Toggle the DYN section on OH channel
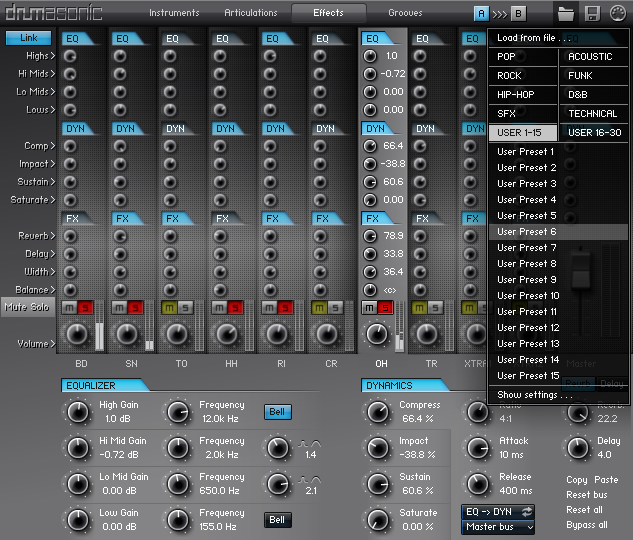Viewport: 633px width, 540px height. tap(378, 129)
